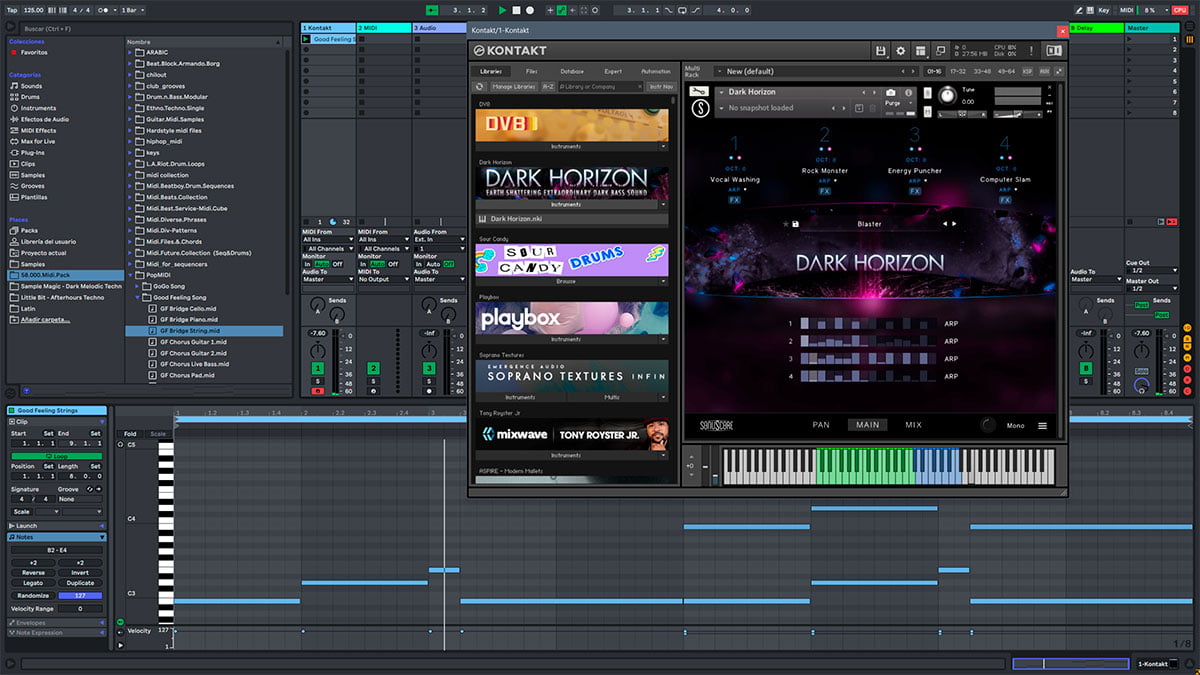The width and height of the screenshot is (1200, 675).
Task: Click the Reverse notes button
Action: click(33, 573)
